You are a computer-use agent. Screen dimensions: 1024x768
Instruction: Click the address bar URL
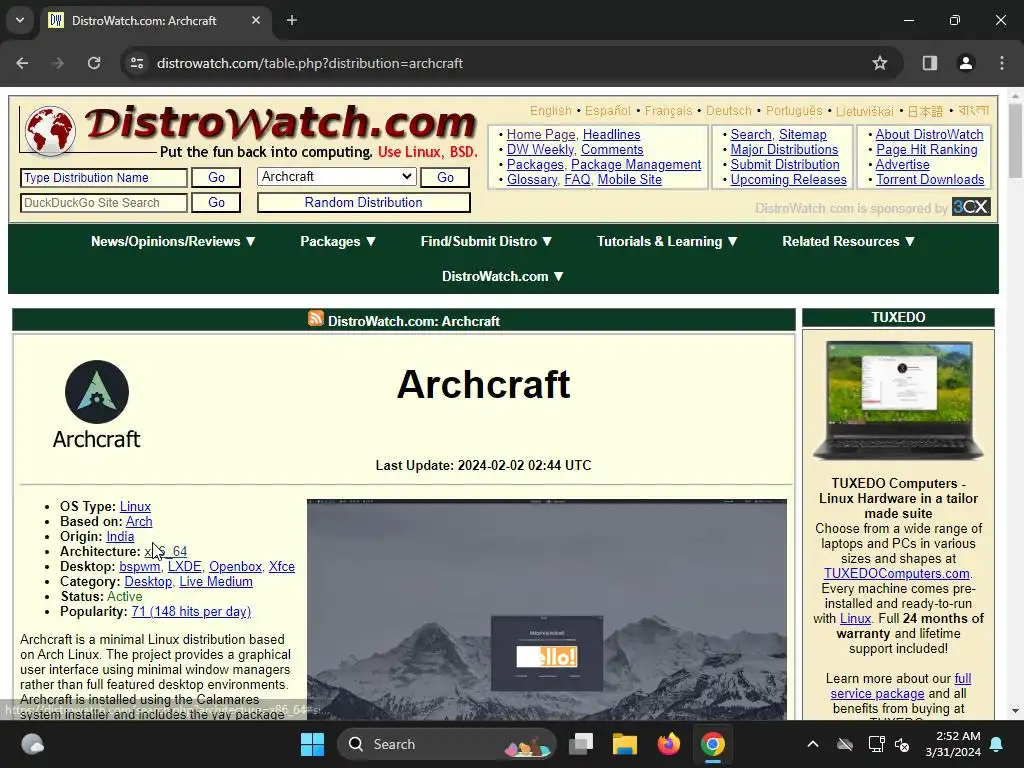[310, 63]
